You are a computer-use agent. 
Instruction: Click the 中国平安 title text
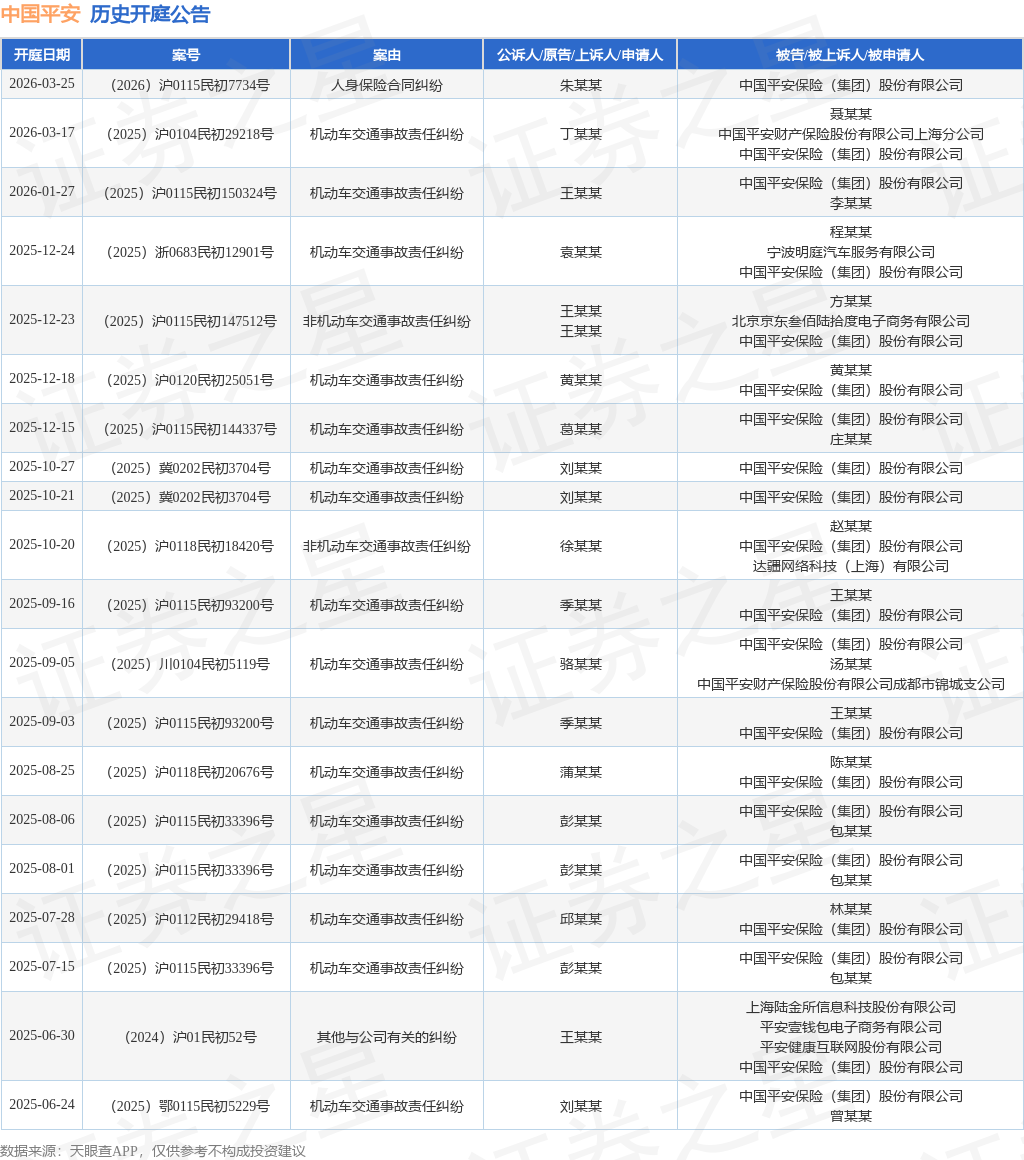coord(40,14)
